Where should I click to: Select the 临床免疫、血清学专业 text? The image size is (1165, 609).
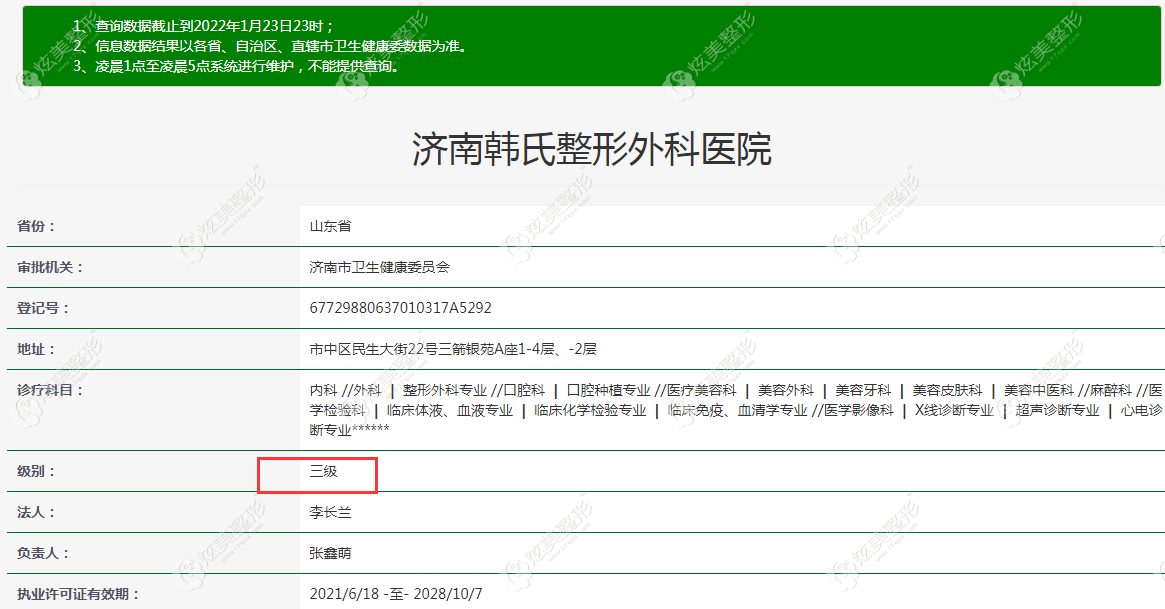(x=737, y=410)
